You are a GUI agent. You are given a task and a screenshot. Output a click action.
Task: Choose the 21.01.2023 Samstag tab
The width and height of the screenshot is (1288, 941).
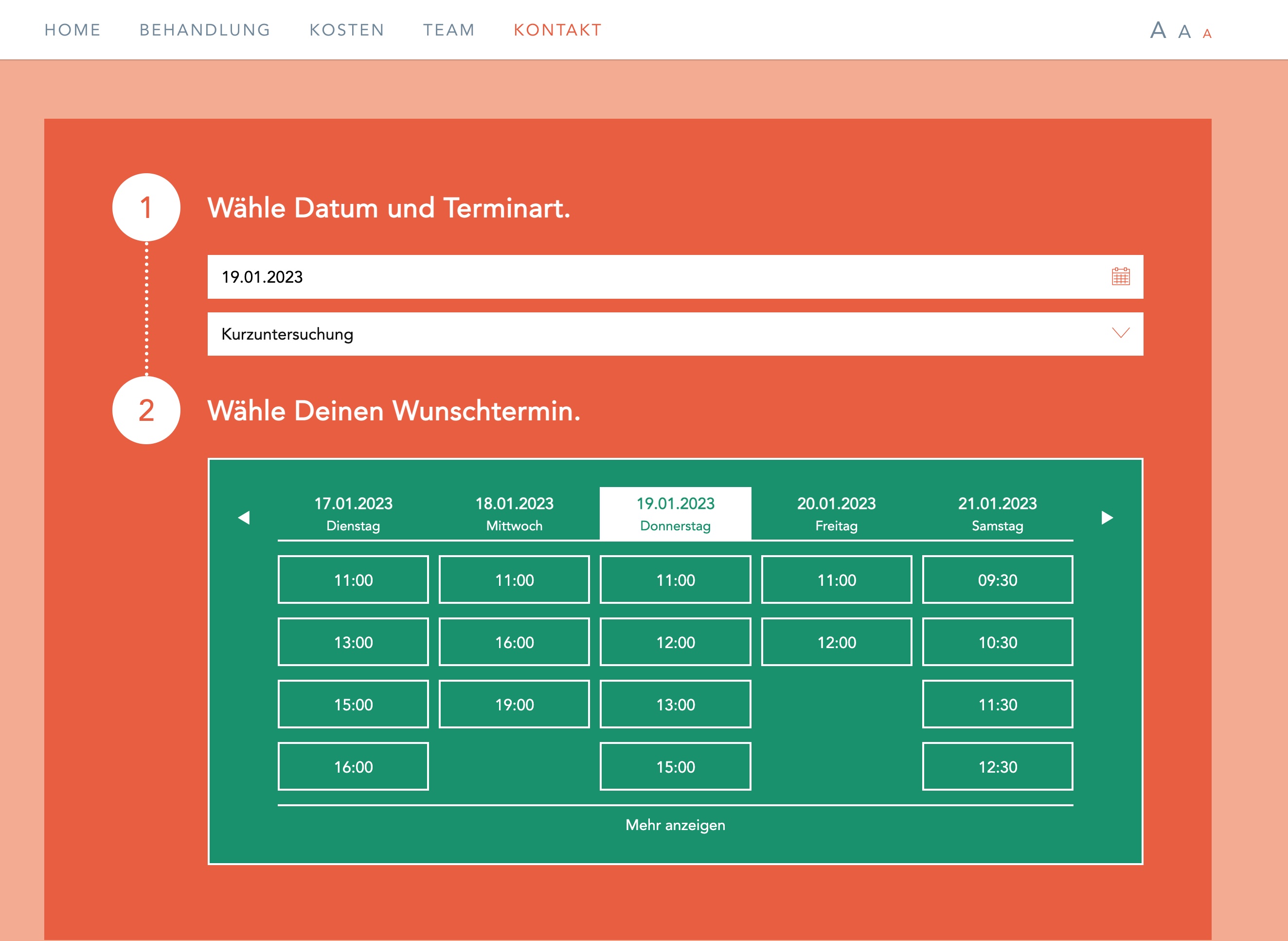[997, 513]
